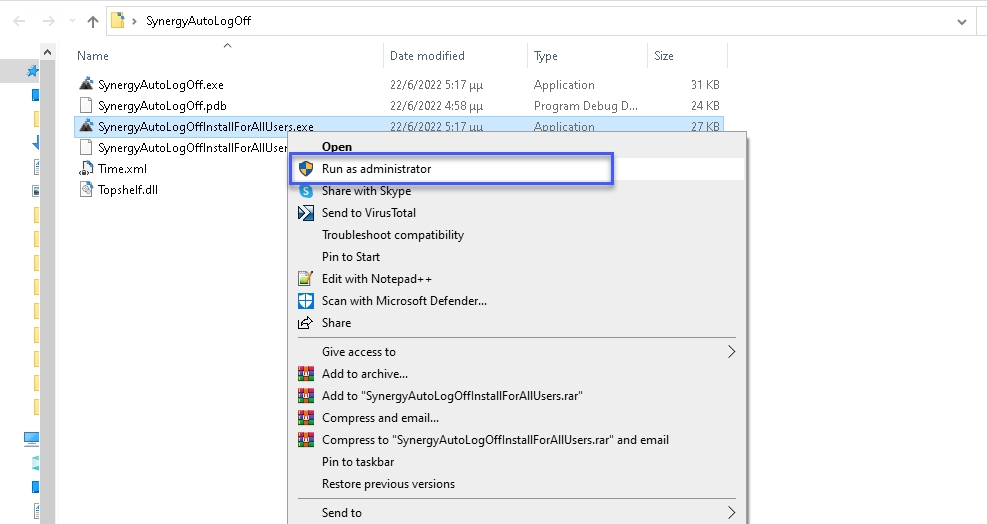Click WinRAR icon beside Compress and email

pos(306,418)
